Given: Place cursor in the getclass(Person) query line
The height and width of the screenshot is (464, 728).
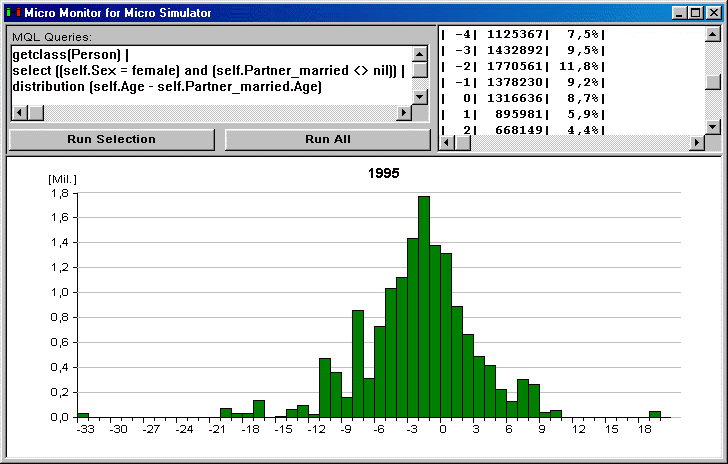Looking at the screenshot, I should pyautogui.click(x=70, y=54).
